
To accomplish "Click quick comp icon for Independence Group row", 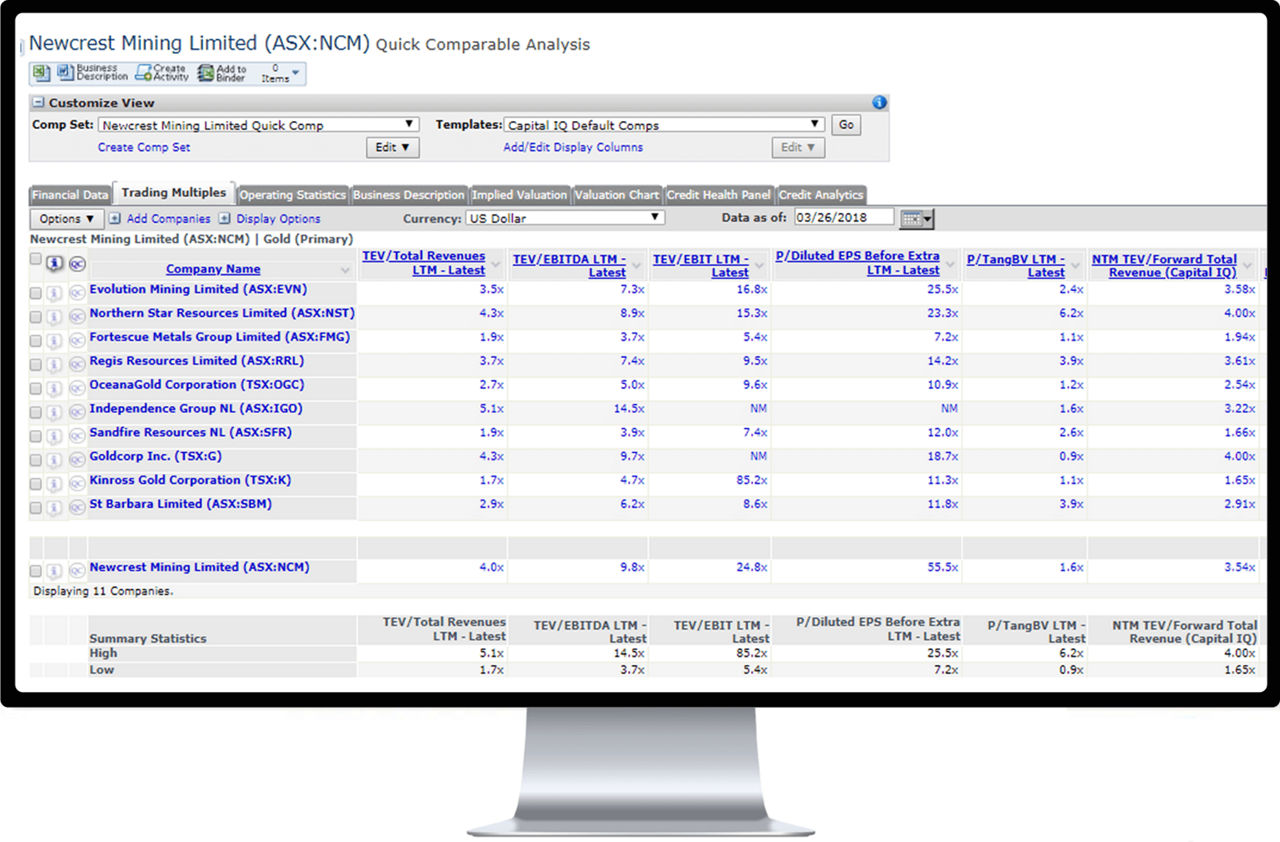I will (77, 413).
